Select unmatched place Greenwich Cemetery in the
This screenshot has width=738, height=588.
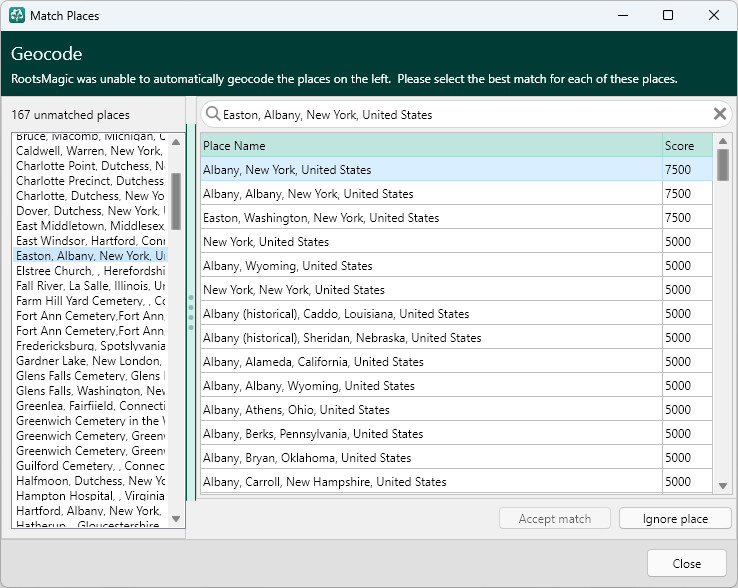tap(90, 421)
